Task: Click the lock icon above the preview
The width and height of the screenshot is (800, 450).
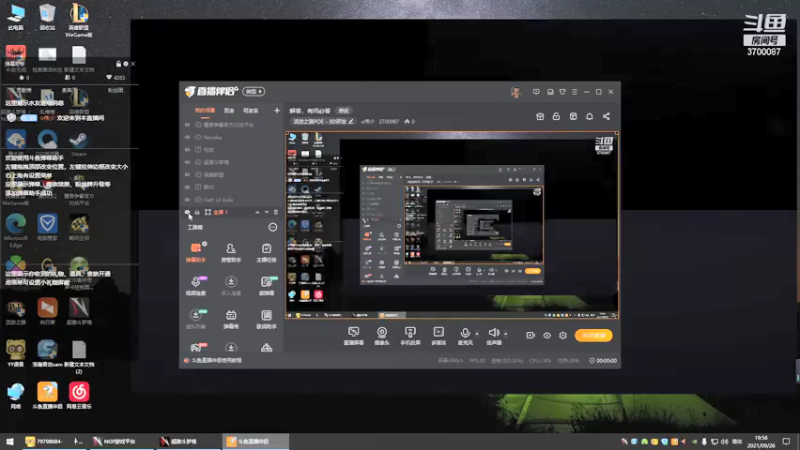Action: (x=556, y=116)
